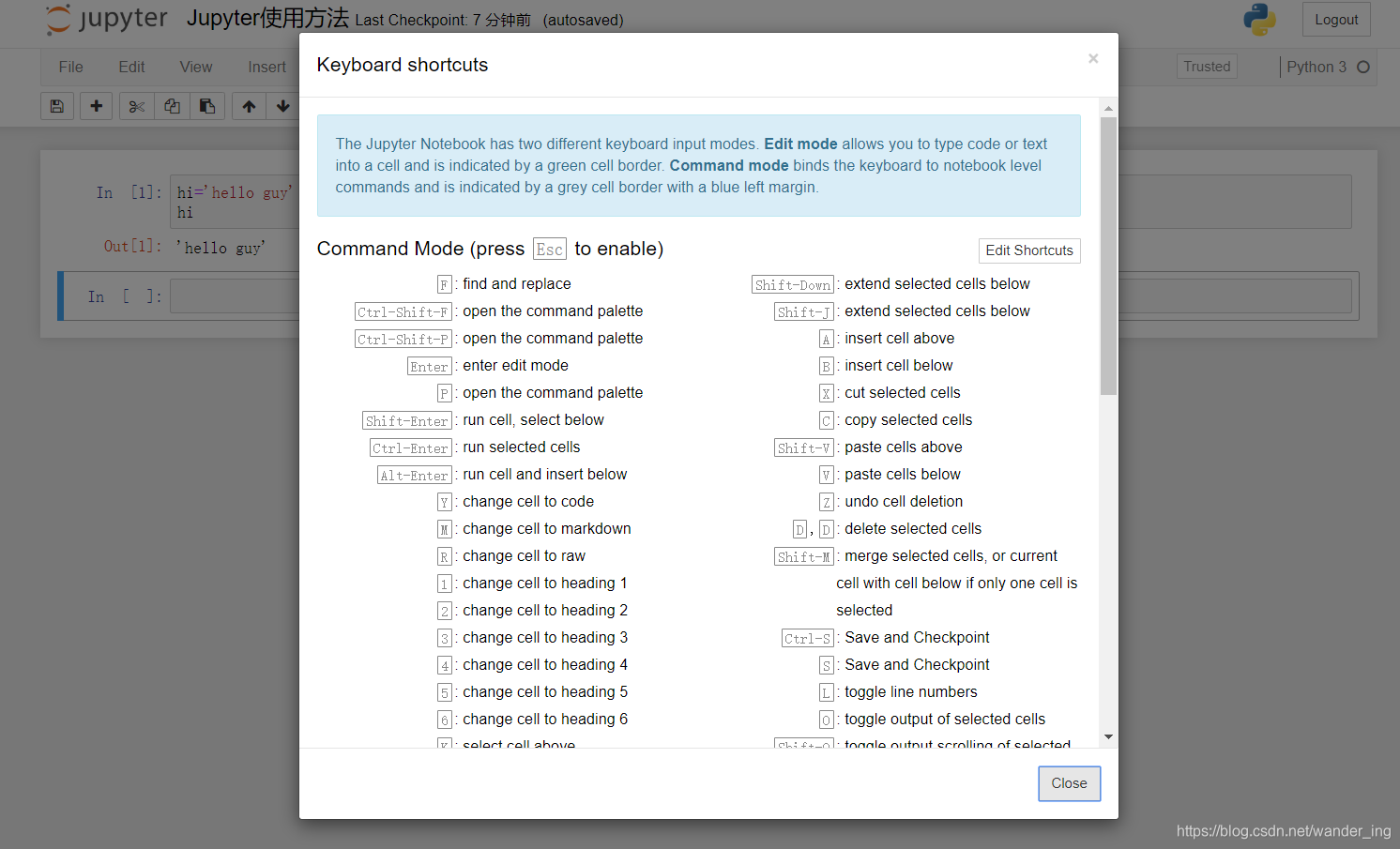Click the Shift-M key label
1400x849 pixels.
(x=804, y=557)
